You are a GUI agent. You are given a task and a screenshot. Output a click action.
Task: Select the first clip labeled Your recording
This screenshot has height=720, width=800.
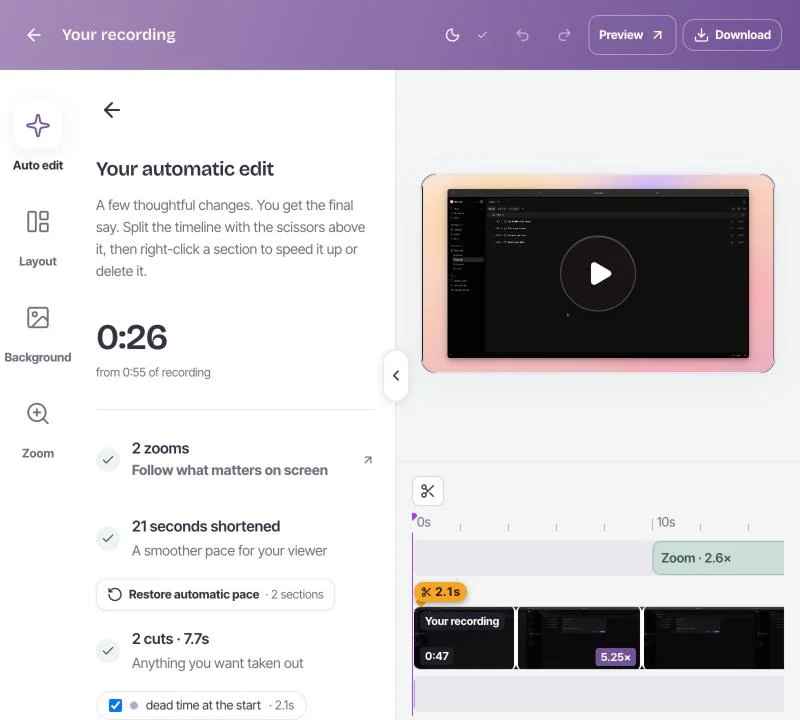coord(464,638)
